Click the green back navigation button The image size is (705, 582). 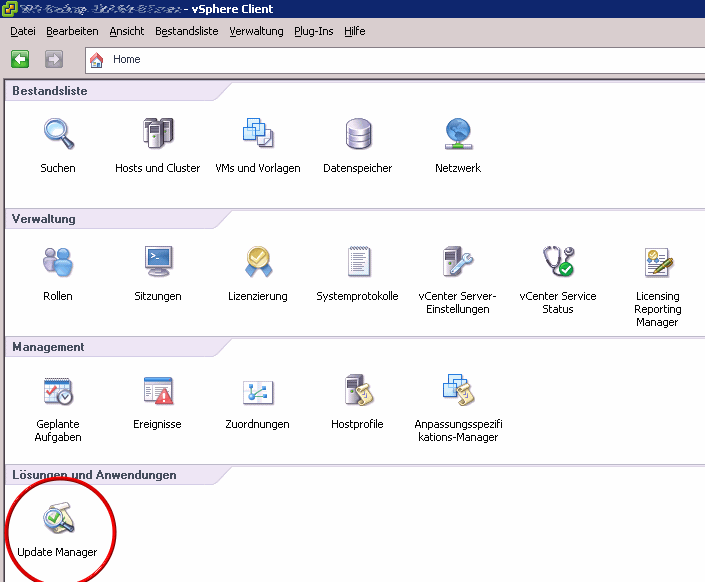point(20,59)
